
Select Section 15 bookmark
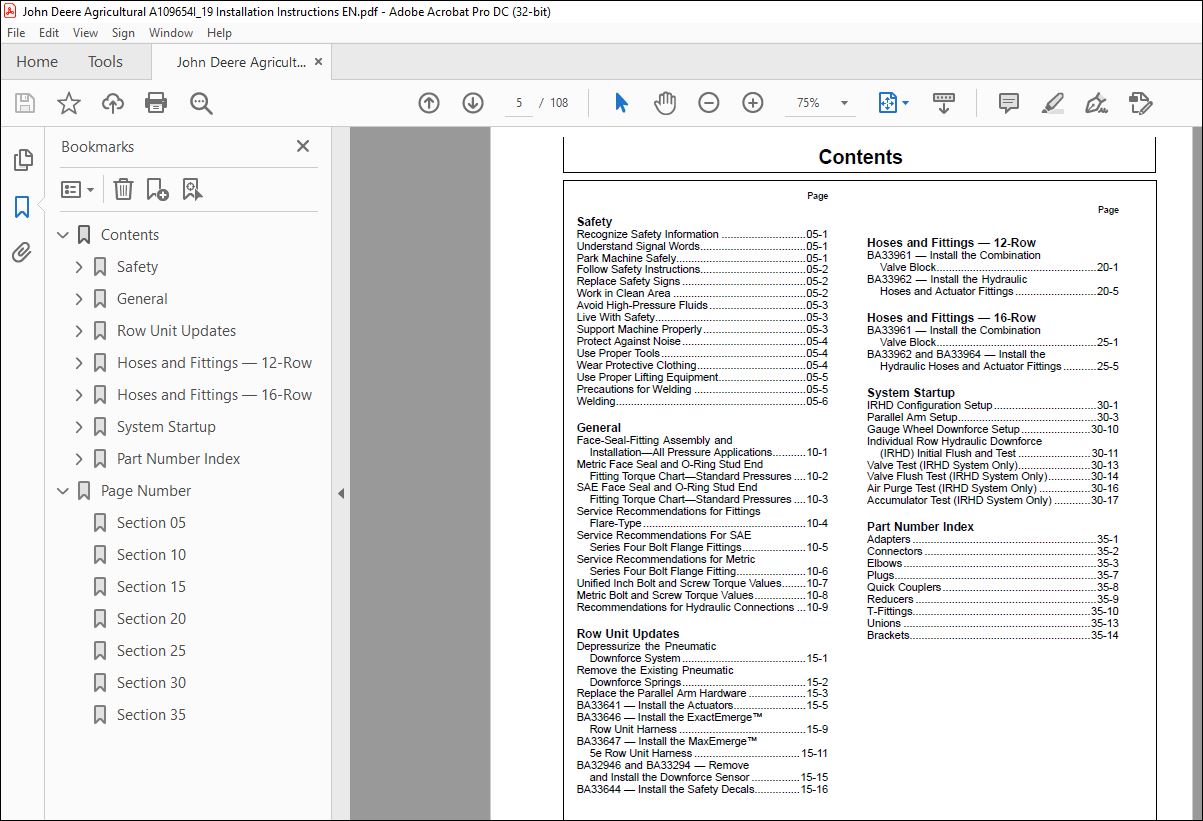click(x=151, y=587)
